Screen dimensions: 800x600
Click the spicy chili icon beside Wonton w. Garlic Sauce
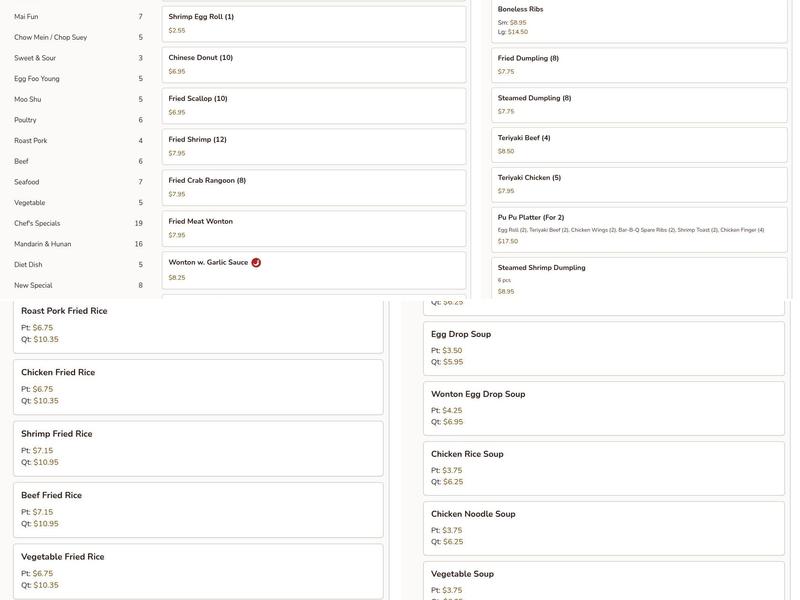[x=256, y=263]
